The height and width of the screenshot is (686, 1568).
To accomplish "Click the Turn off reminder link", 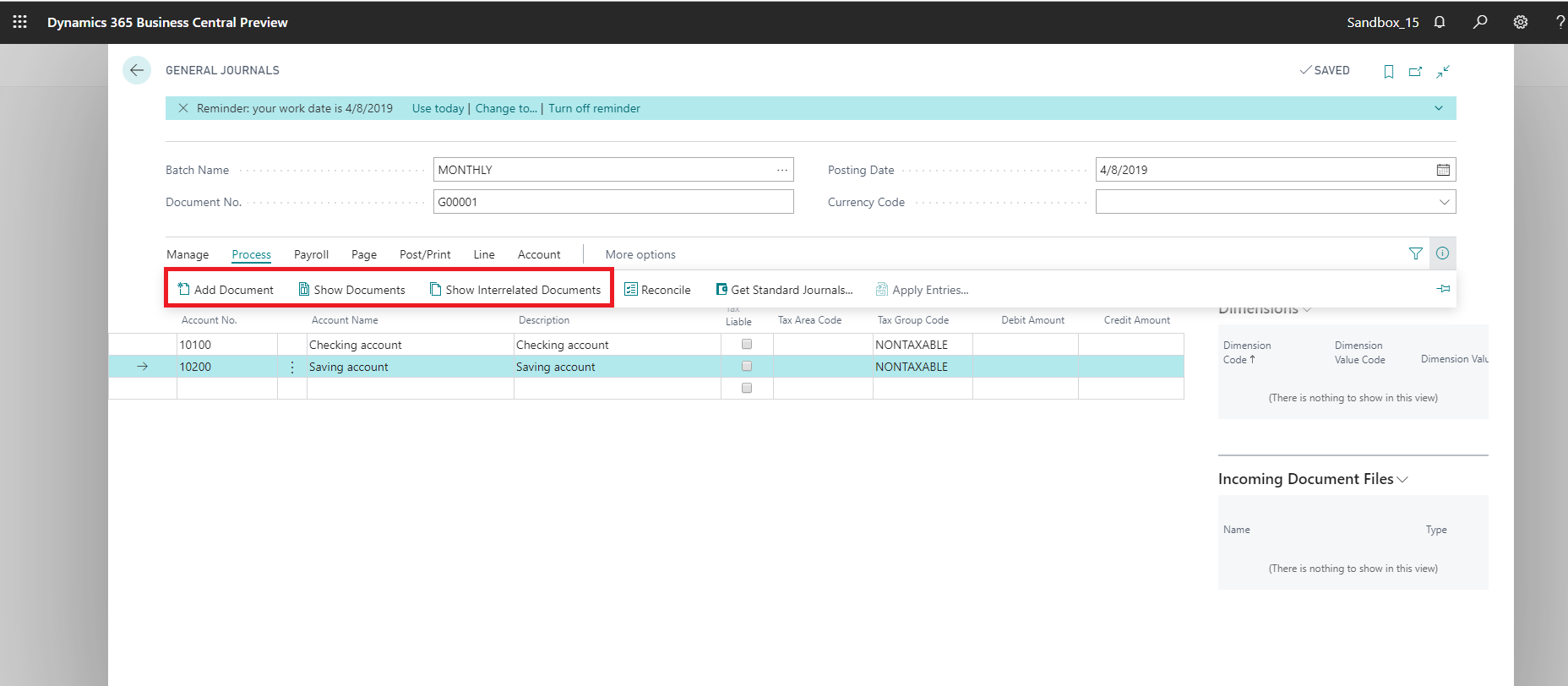I will [594, 108].
